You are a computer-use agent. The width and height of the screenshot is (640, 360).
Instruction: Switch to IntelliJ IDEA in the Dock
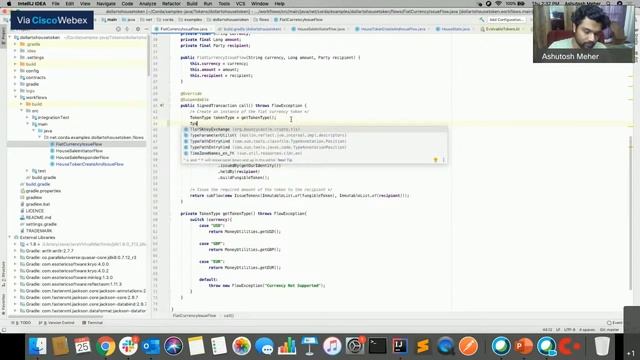click(x=400, y=346)
